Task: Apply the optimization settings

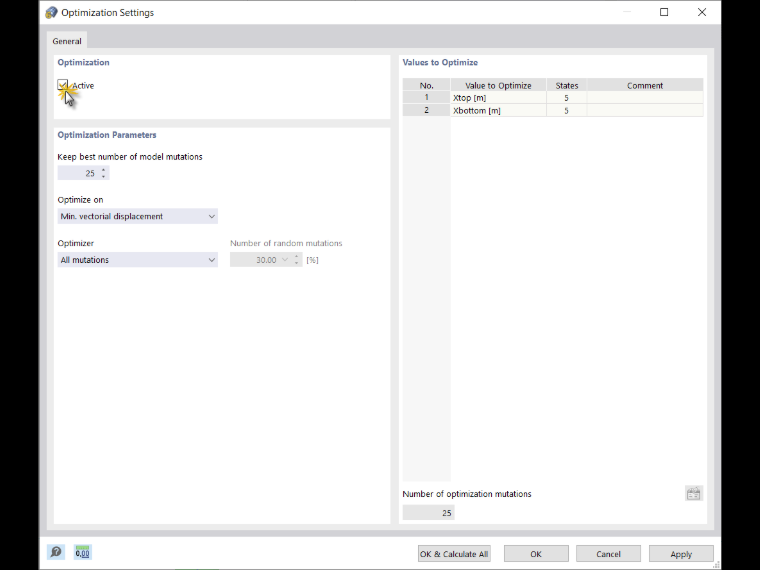Action: (x=681, y=554)
